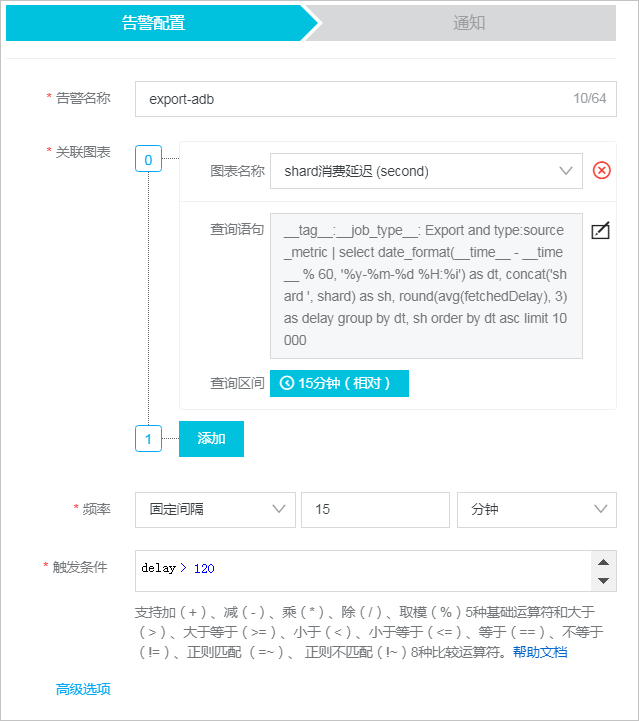
Task: Open the 图表名称 dropdown
Action: [x=426, y=171]
